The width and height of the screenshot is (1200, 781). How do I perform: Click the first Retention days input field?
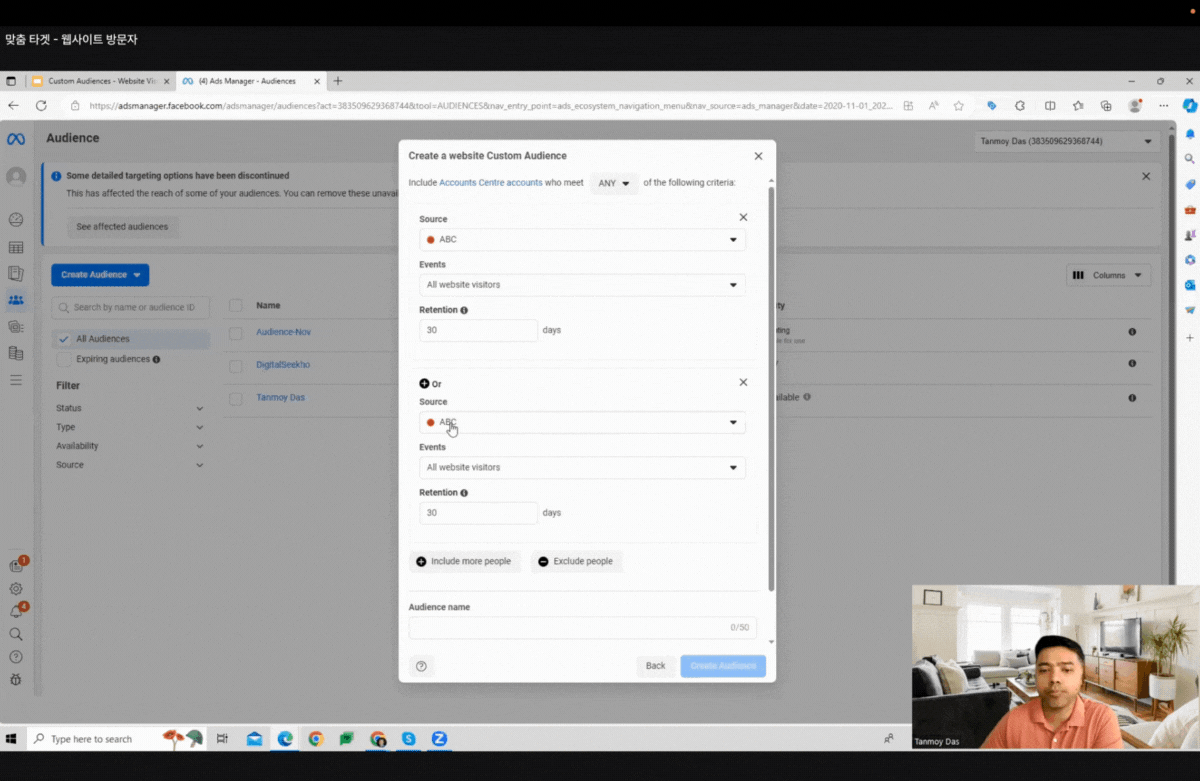[x=478, y=330]
